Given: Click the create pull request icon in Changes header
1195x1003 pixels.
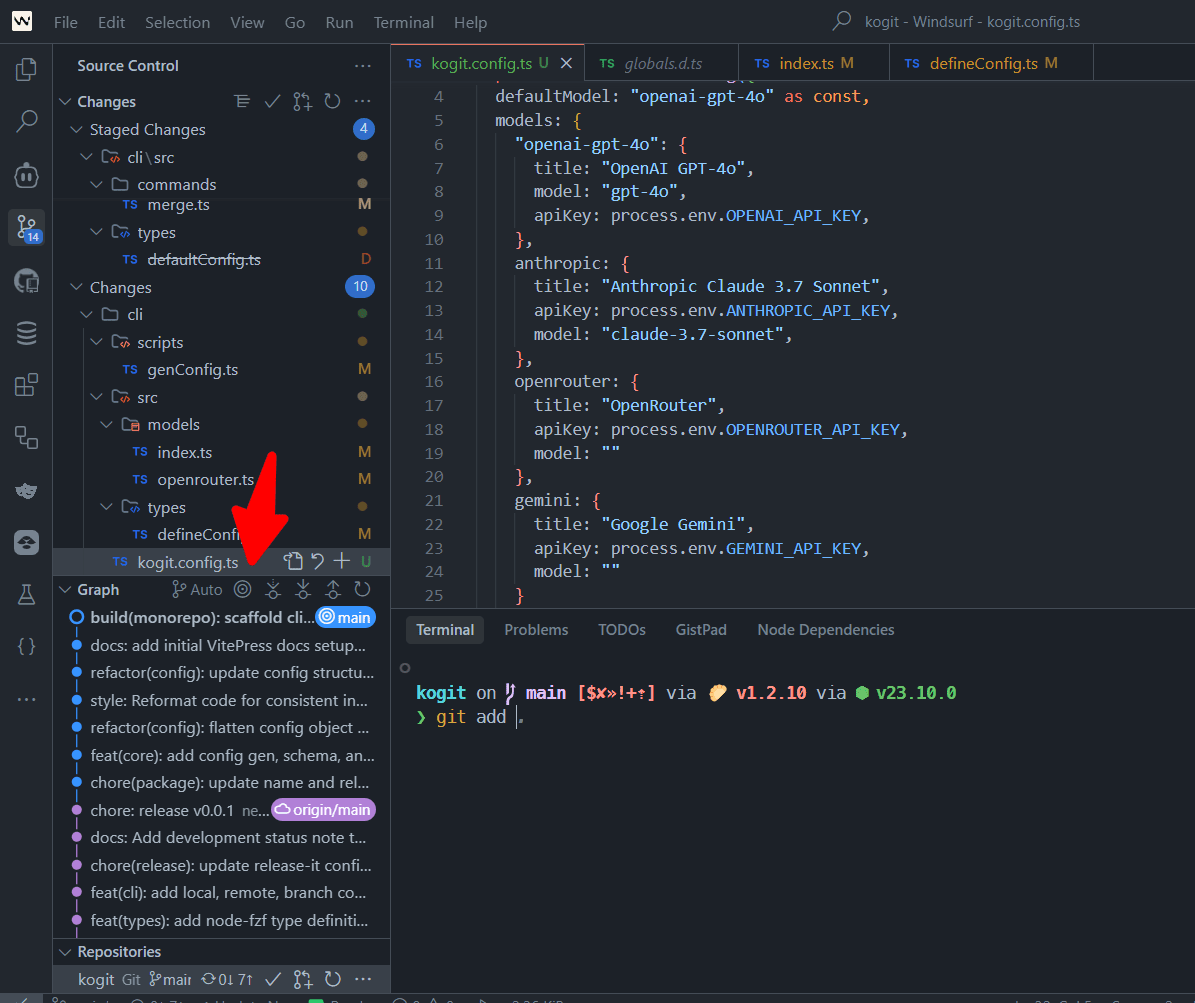Looking at the screenshot, I should 303,101.
